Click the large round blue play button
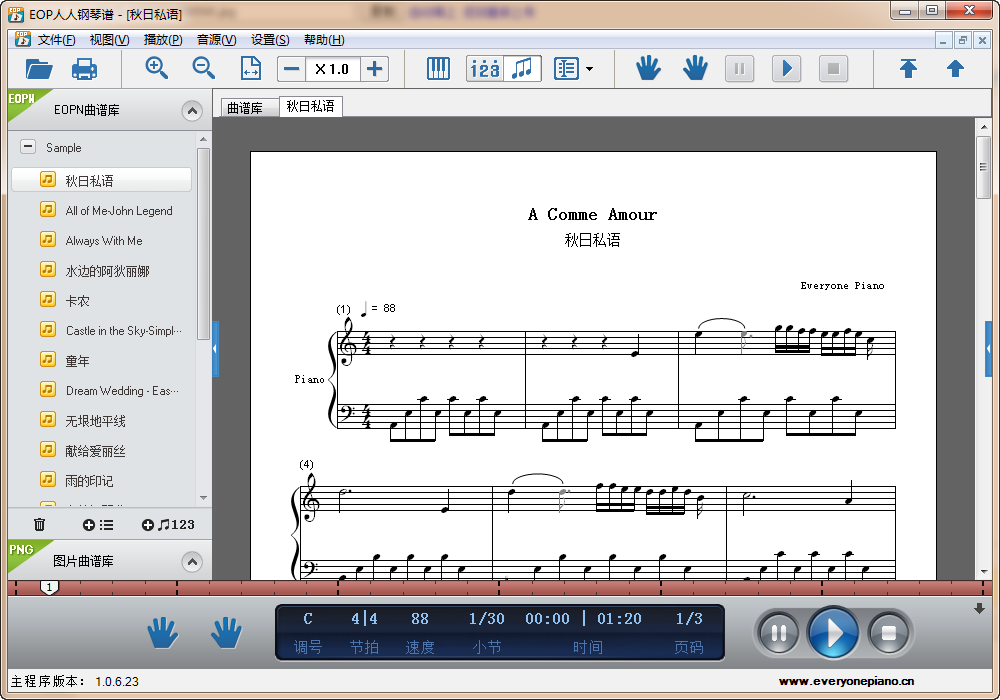The height and width of the screenshot is (700, 1000). coord(833,632)
